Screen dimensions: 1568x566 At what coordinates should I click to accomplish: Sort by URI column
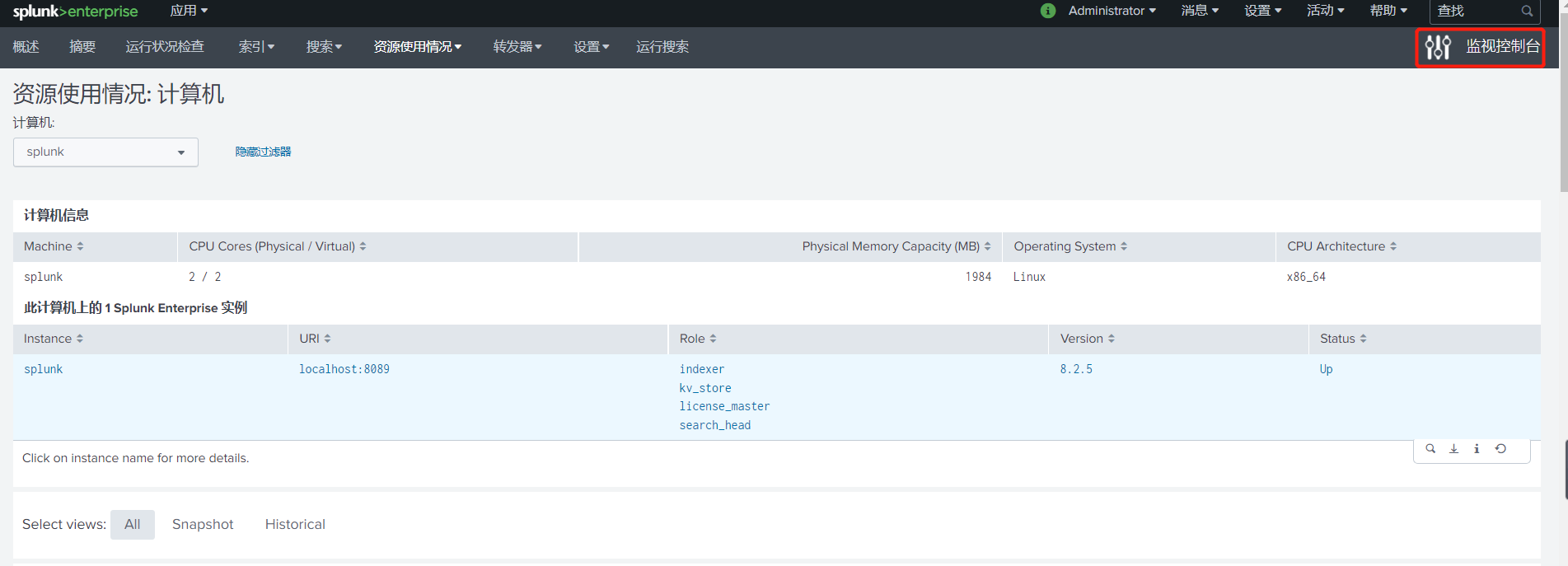pos(315,339)
